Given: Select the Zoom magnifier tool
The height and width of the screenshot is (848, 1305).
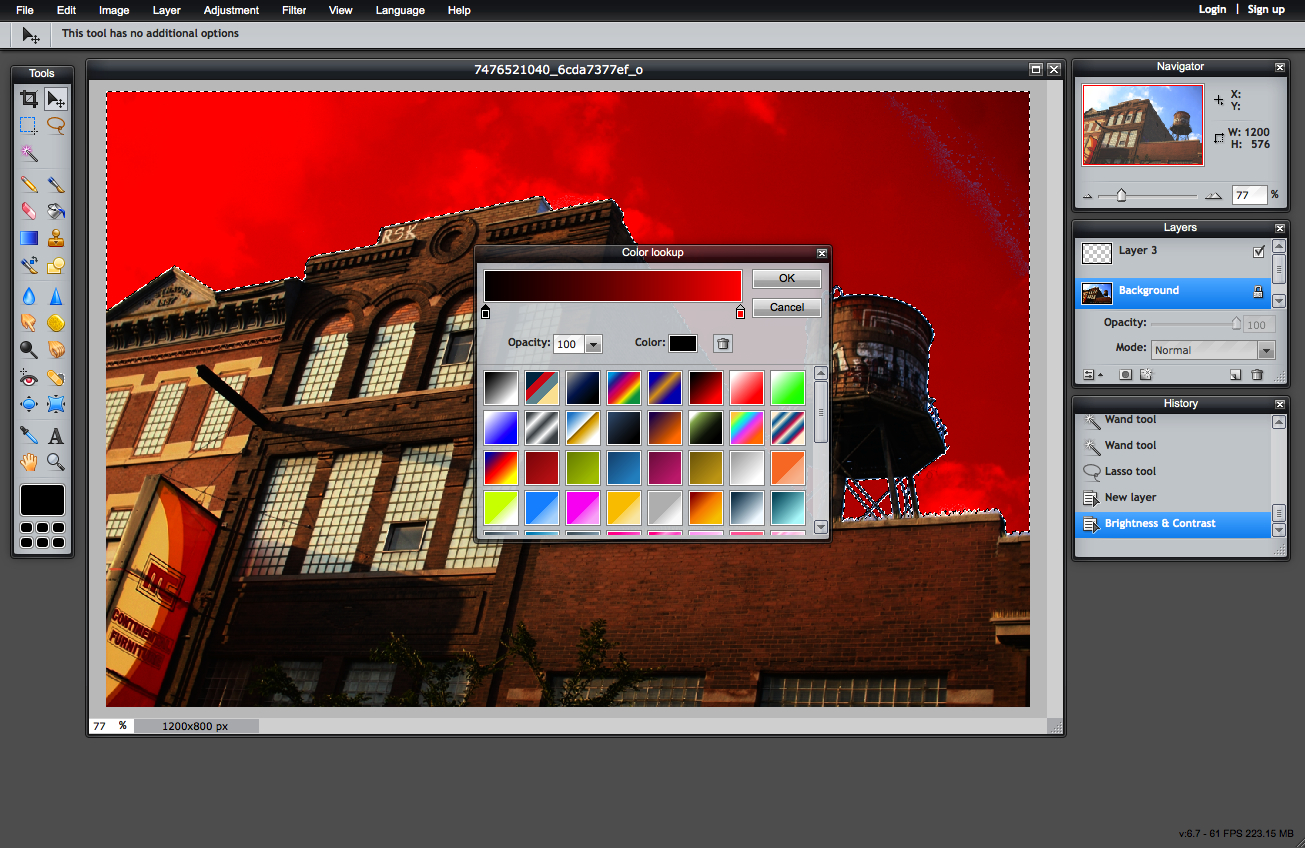Looking at the screenshot, I should [56, 462].
